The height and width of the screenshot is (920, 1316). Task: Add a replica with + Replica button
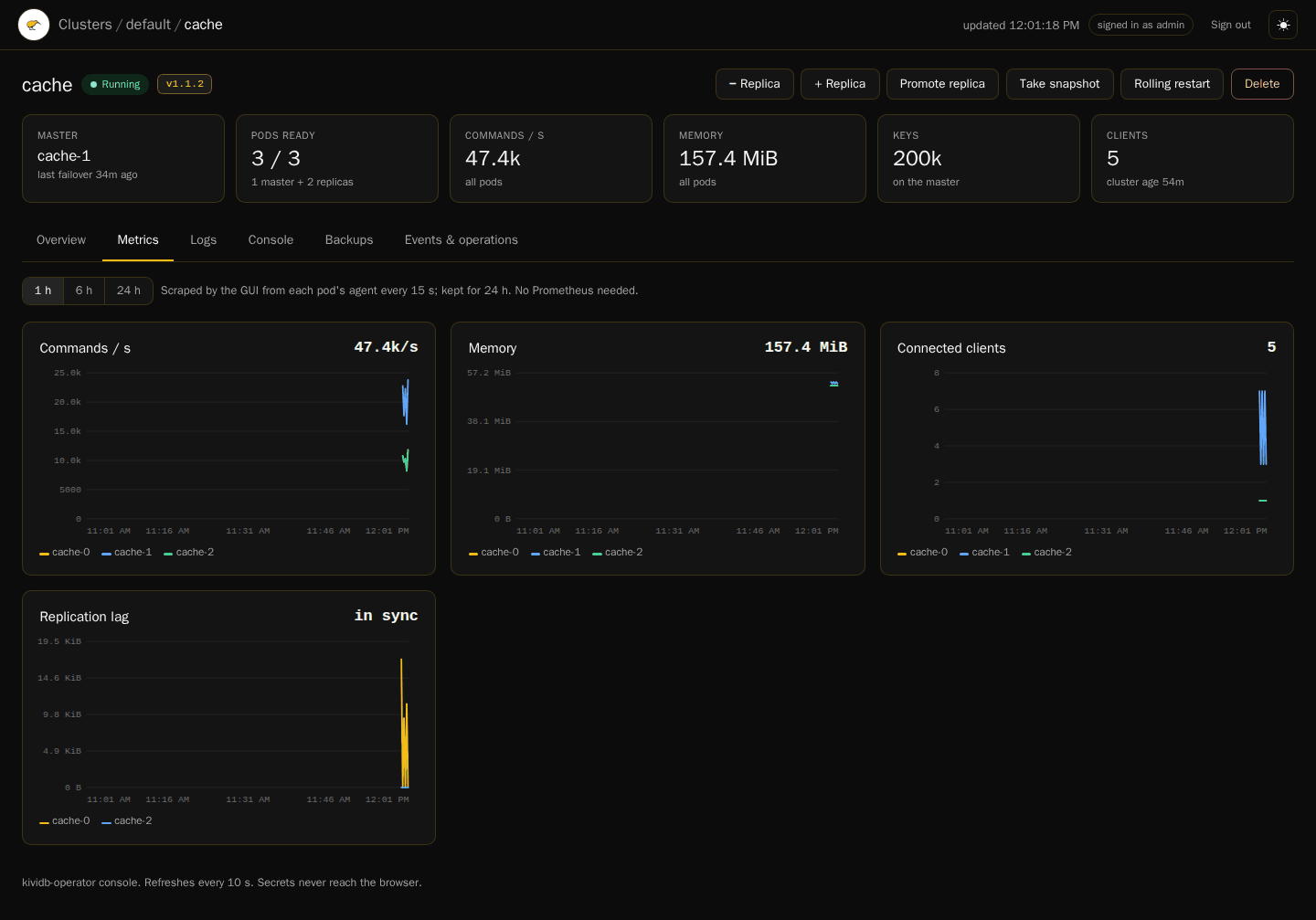coord(840,84)
